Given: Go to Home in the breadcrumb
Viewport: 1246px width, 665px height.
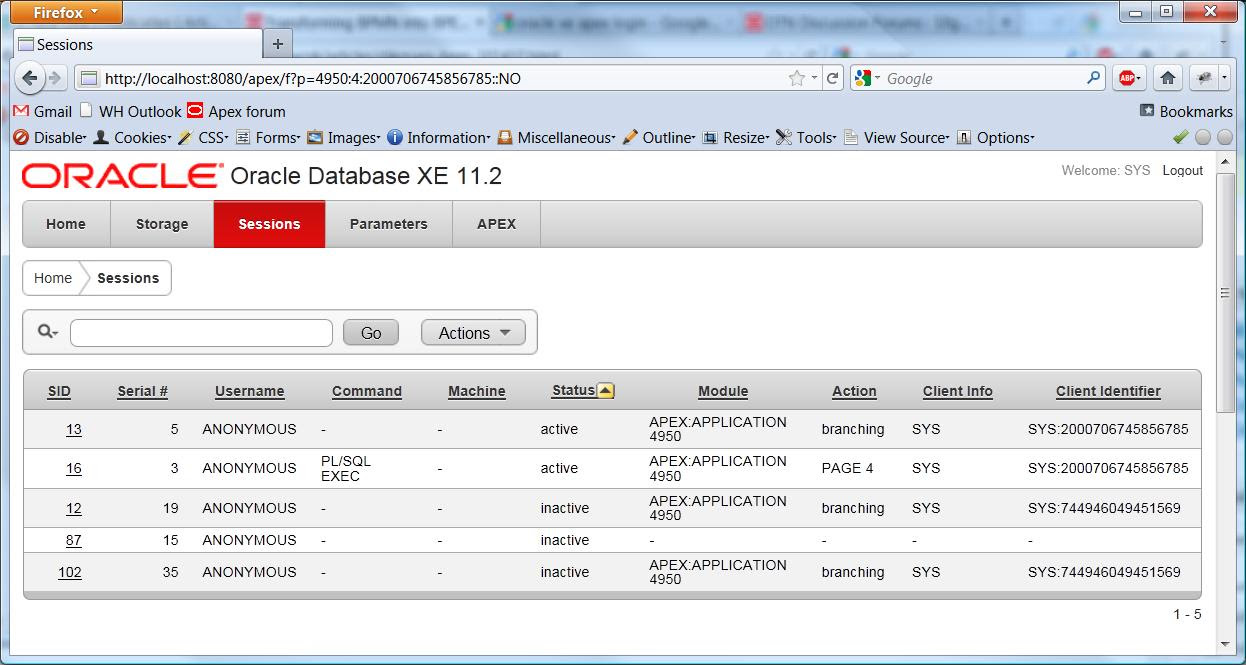Looking at the screenshot, I should (x=53, y=278).
